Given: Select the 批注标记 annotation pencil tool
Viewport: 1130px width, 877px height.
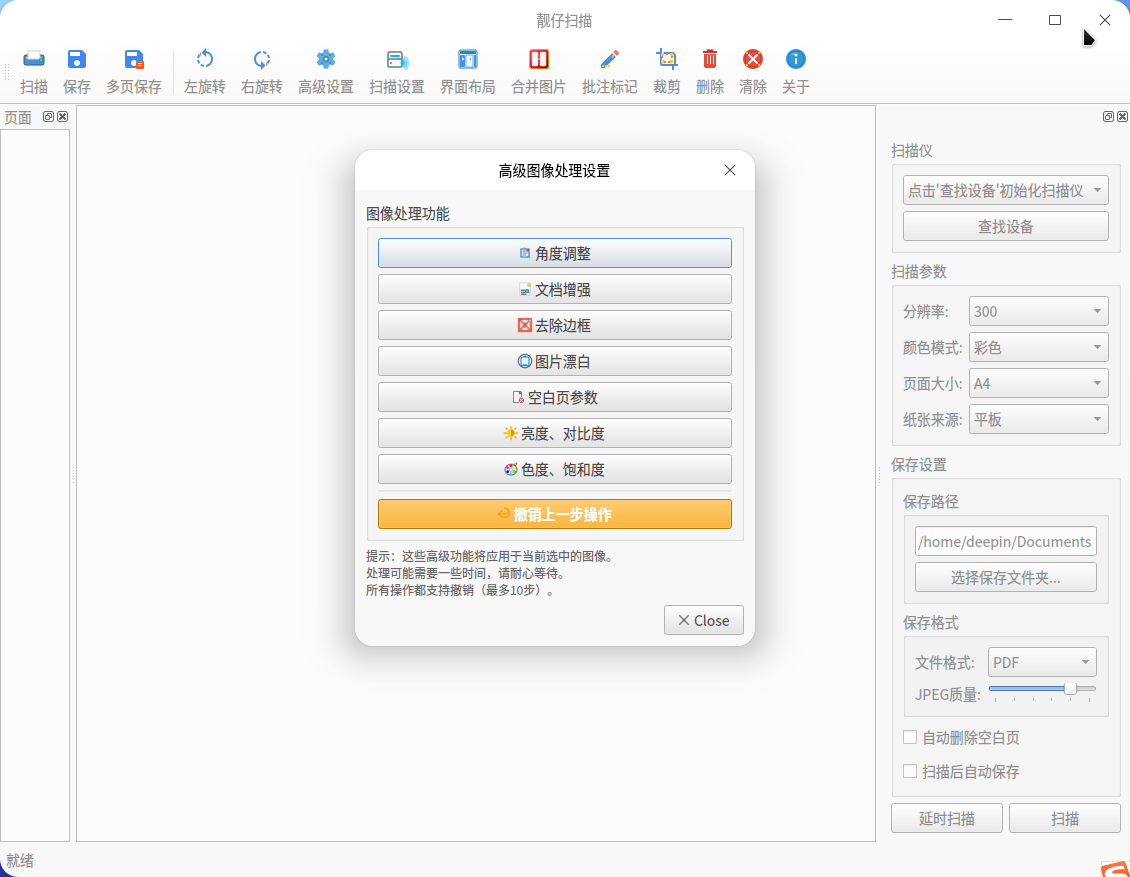Looking at the screenshot, I should click(x=610, y=59).
